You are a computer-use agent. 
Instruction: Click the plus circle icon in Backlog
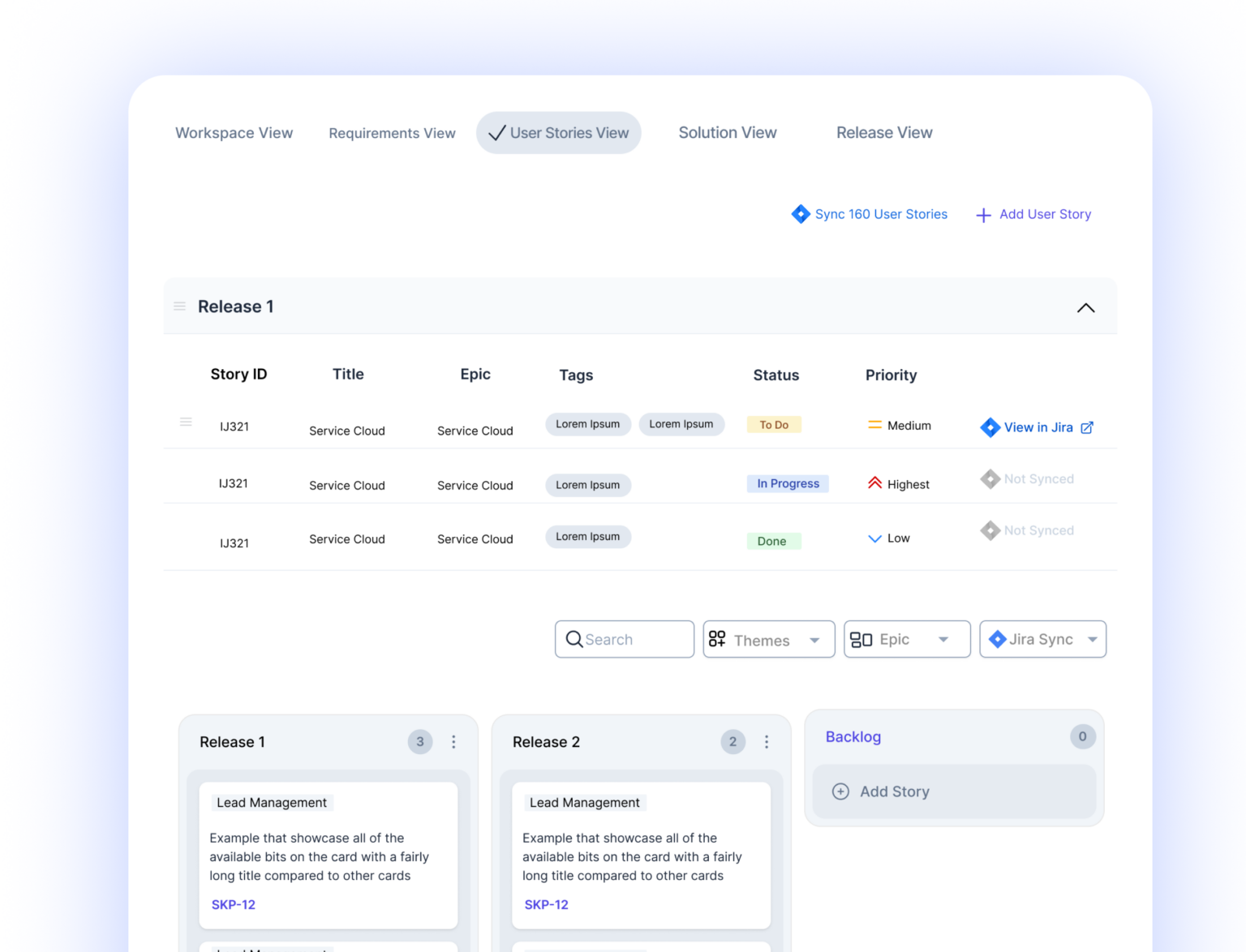pyautogui.click(x=840, y=791)
